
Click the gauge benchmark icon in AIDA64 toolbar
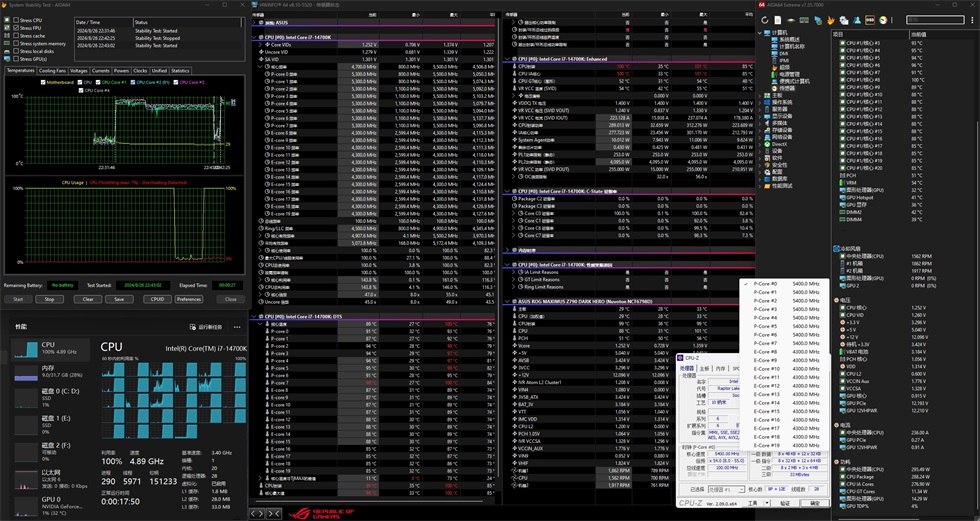click(x=882, y=20)
